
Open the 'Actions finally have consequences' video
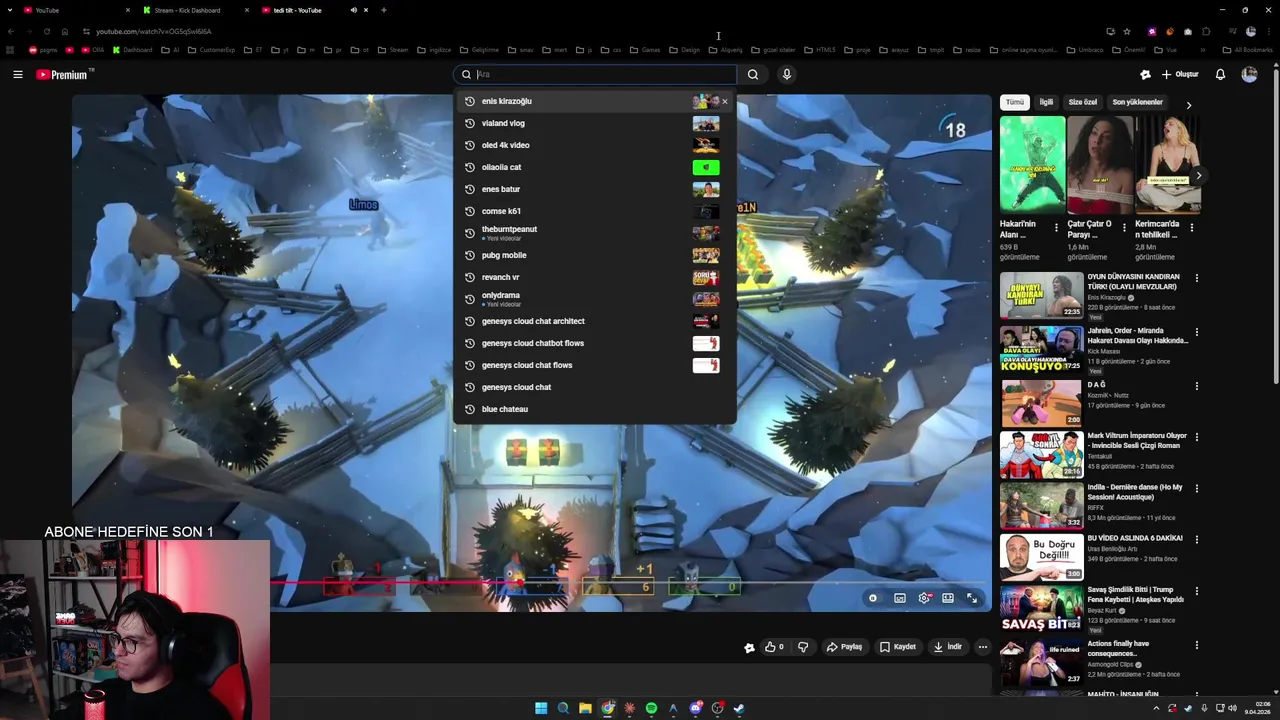point(1041,661)
